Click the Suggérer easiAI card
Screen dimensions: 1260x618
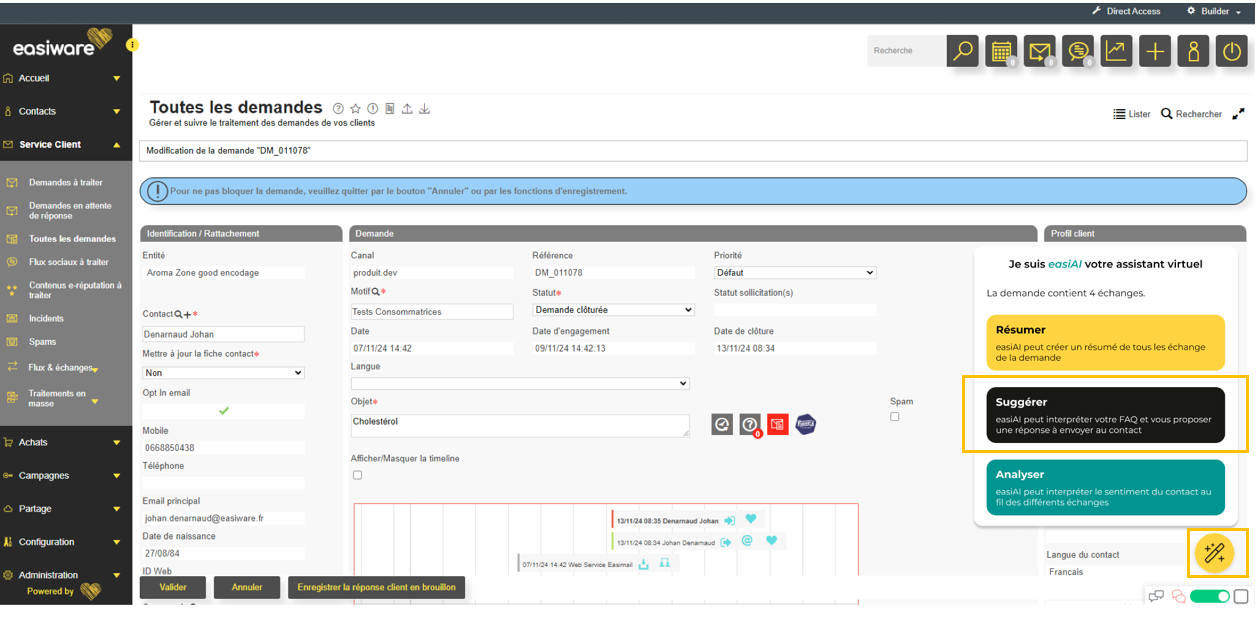(1105, 415)
